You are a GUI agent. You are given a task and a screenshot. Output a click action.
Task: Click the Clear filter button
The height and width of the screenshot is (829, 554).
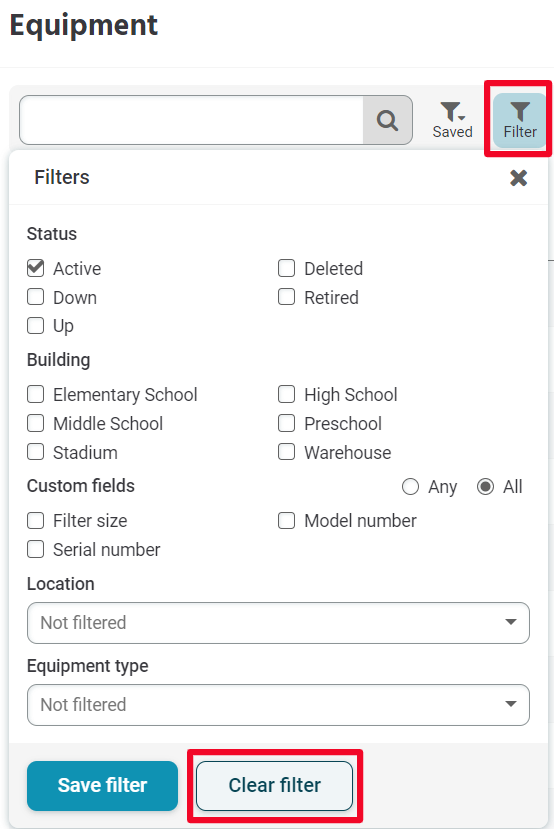tap(274, 786)
